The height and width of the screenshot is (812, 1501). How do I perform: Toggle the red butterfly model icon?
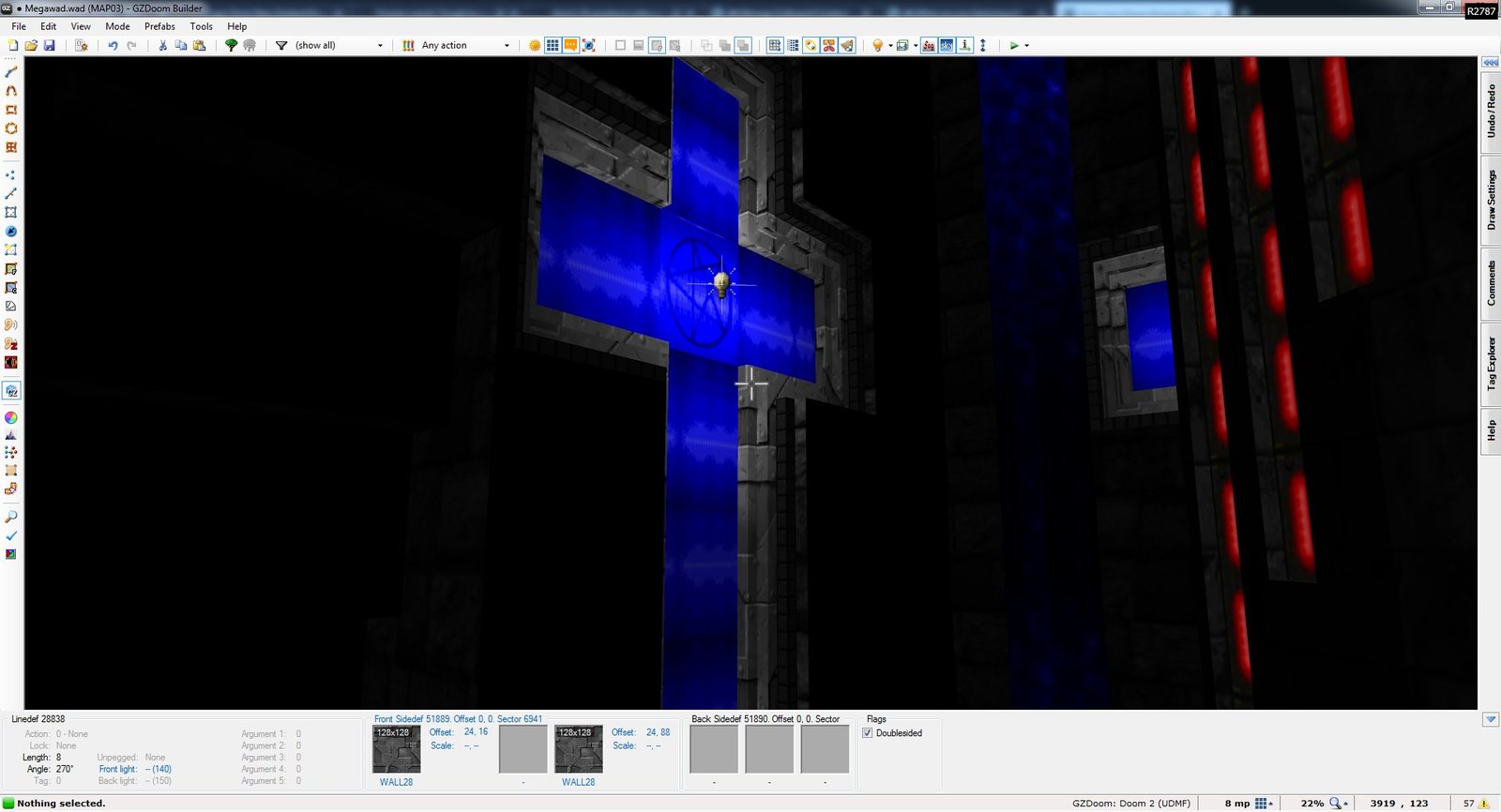click(x=829, y=45)
